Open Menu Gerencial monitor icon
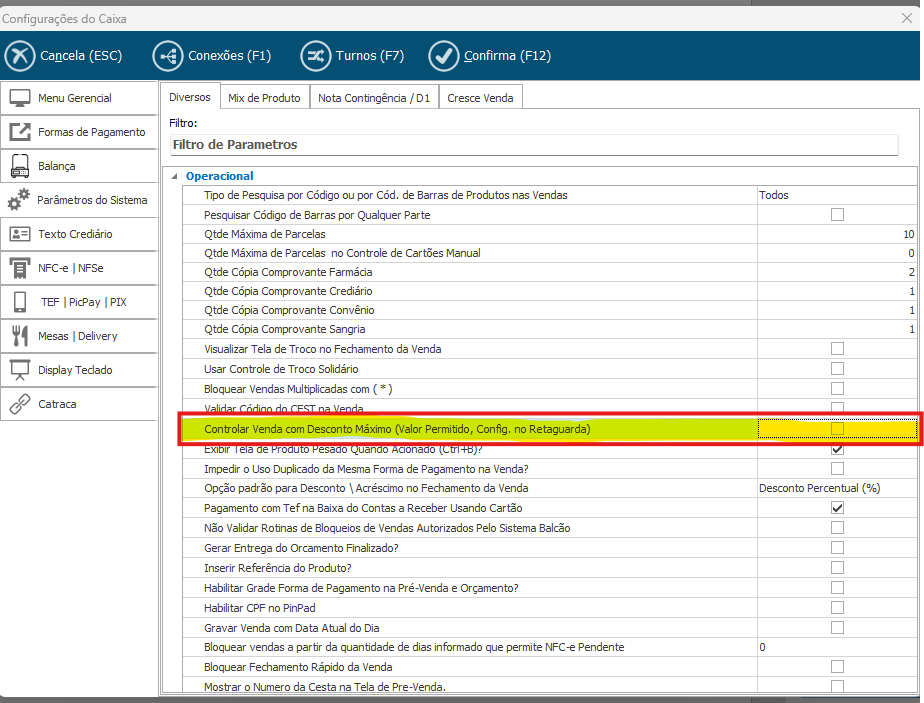Image resolution: width=924 pixels, height=703 pixels. point(20,98)
